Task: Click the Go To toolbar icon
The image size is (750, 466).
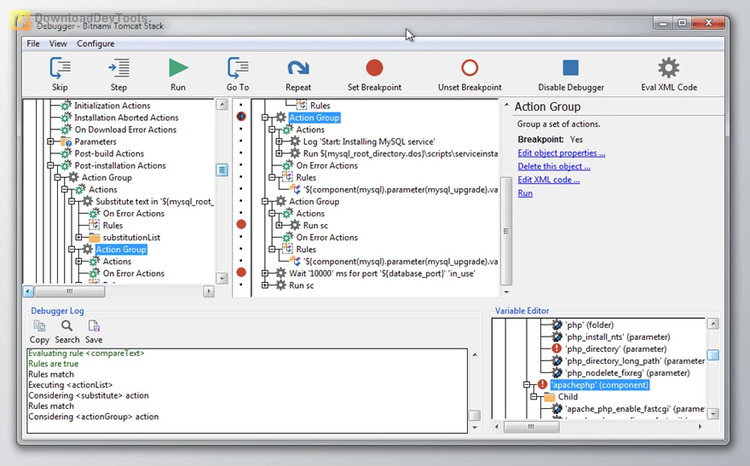Action: [x=238, y=68]
